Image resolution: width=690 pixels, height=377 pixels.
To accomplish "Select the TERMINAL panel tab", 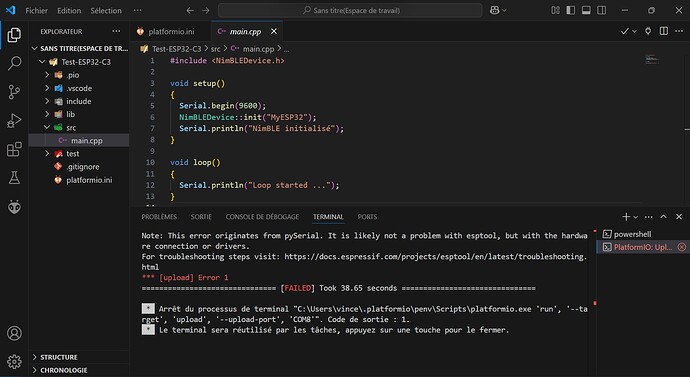I will coord(328,217).
